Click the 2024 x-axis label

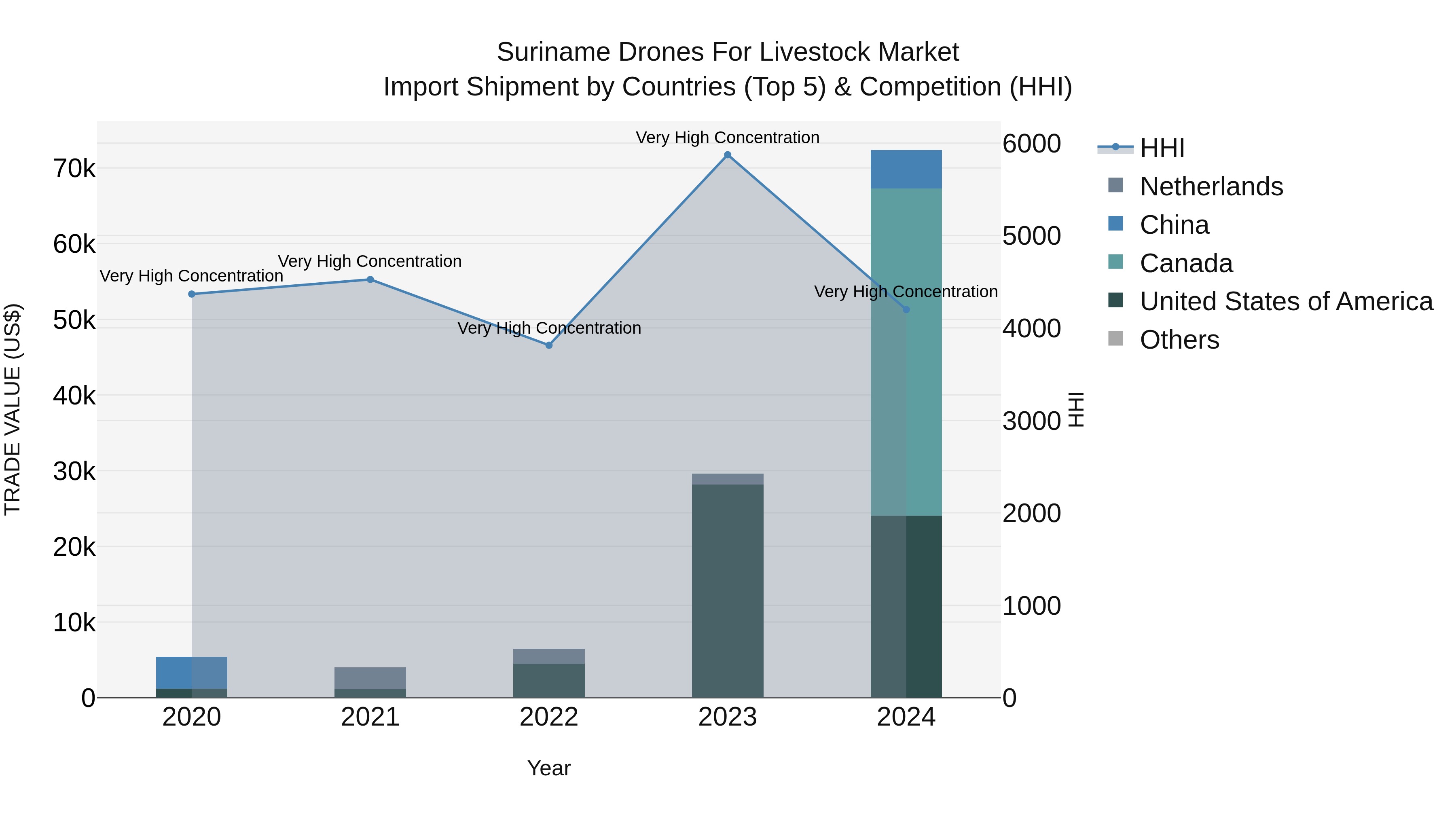(x=906, y=717)
